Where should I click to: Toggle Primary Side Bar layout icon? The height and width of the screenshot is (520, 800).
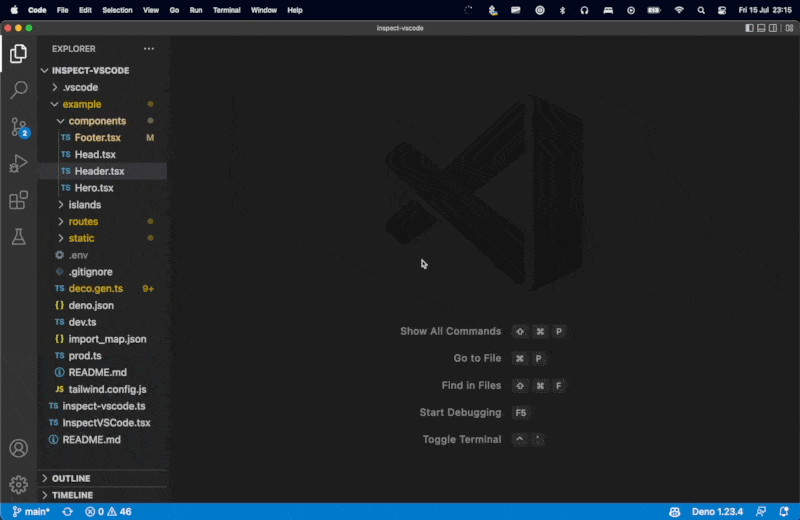749,28
